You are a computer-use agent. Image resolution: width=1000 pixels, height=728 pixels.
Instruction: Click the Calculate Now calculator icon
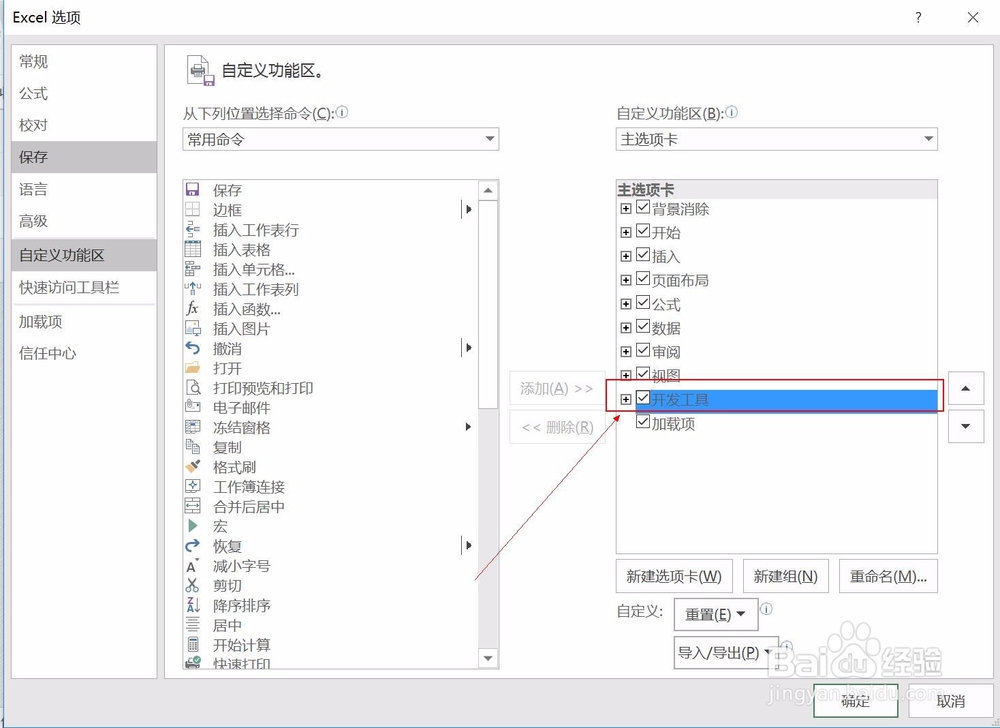[193, 644]
